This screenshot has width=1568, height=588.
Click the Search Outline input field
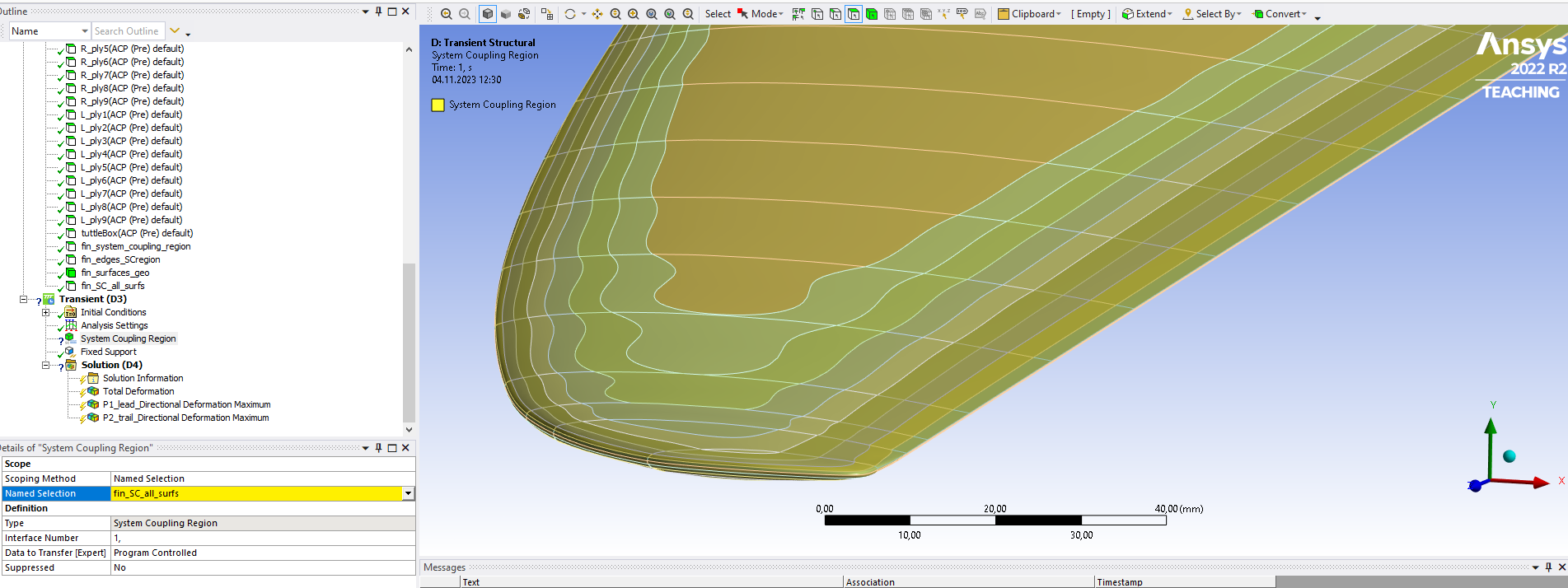click(127, 31)
